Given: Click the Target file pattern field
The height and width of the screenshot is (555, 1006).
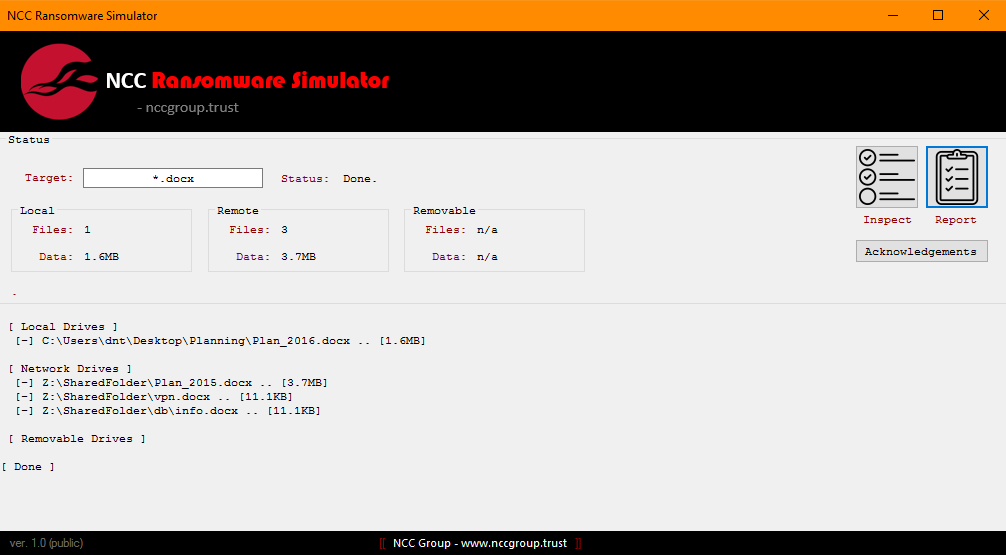Looking at the screenshot, I should (x=173, y=178).
